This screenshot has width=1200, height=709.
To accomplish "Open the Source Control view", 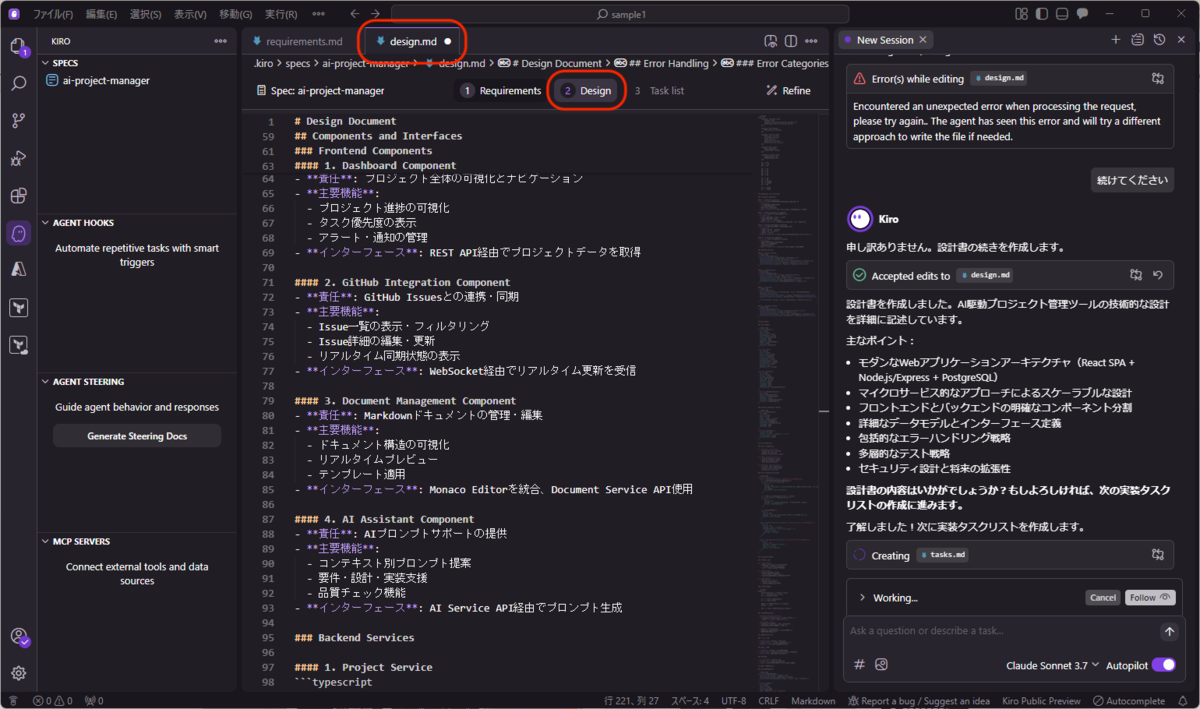I will pos(18,121).
